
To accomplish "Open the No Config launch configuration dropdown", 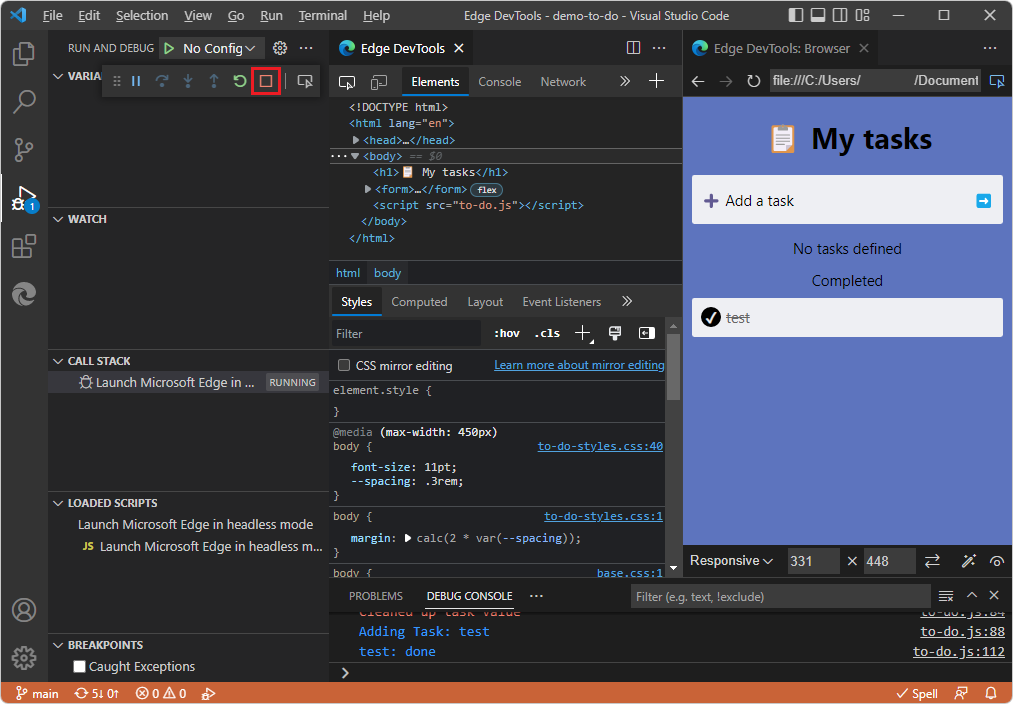I will [211, 47].
